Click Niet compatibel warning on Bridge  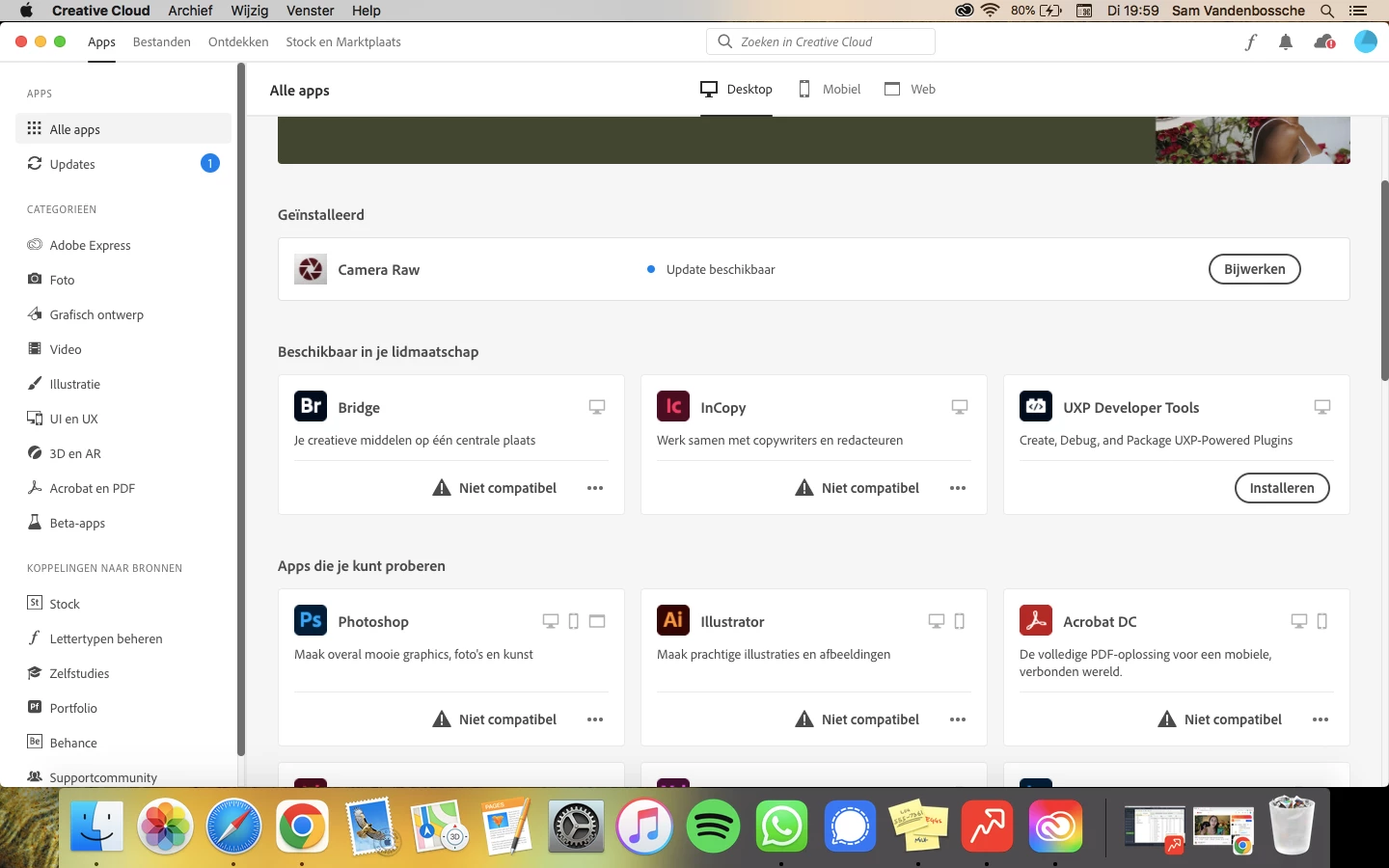pos(495,488)
